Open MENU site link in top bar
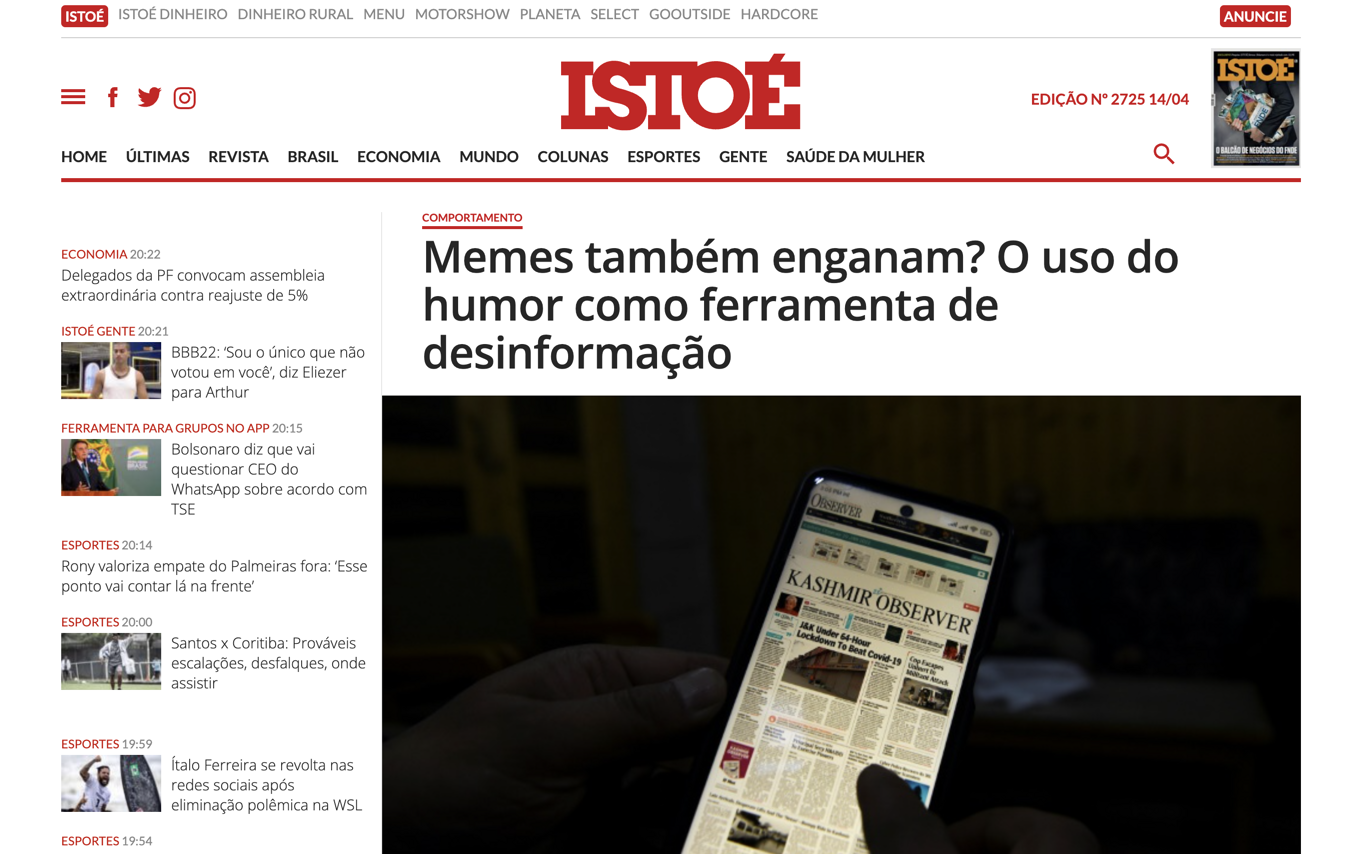1352x854 pixels. (384, 14)
